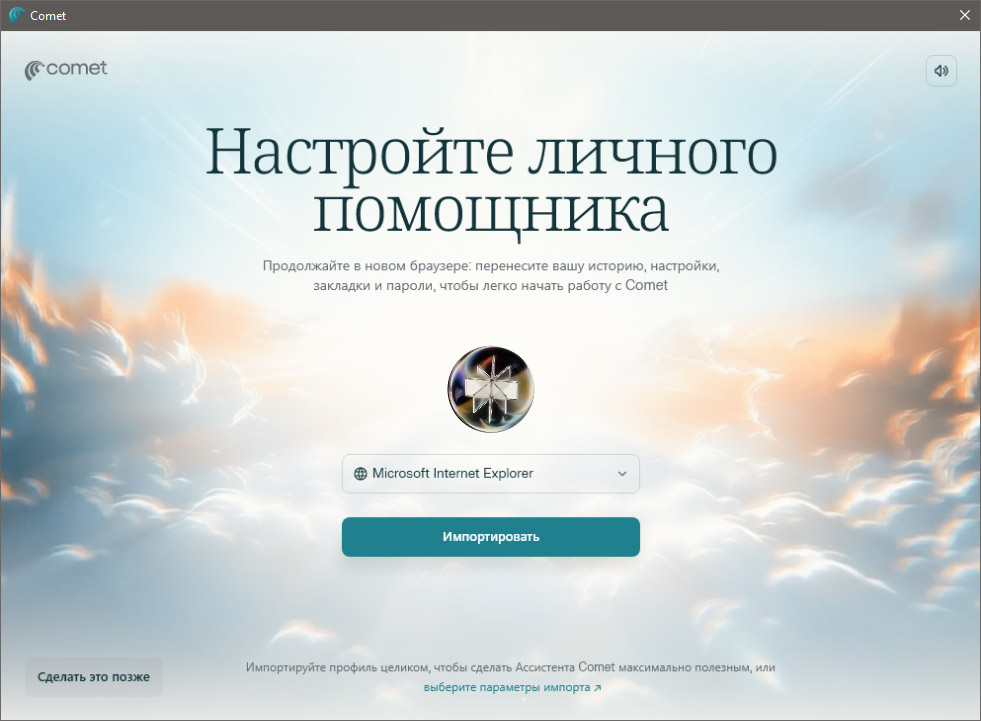Click the arrow icon after параметры импорта

[598, 688]
